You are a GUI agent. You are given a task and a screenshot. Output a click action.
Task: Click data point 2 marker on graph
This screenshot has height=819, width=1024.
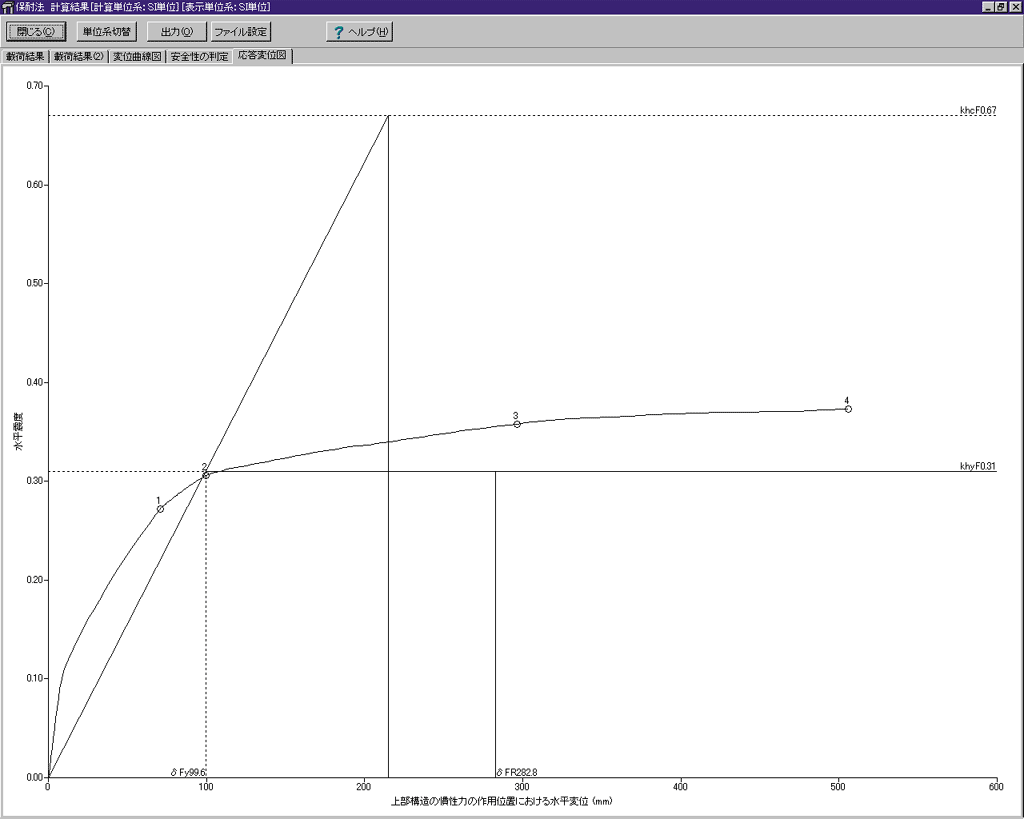coord(206,475)
